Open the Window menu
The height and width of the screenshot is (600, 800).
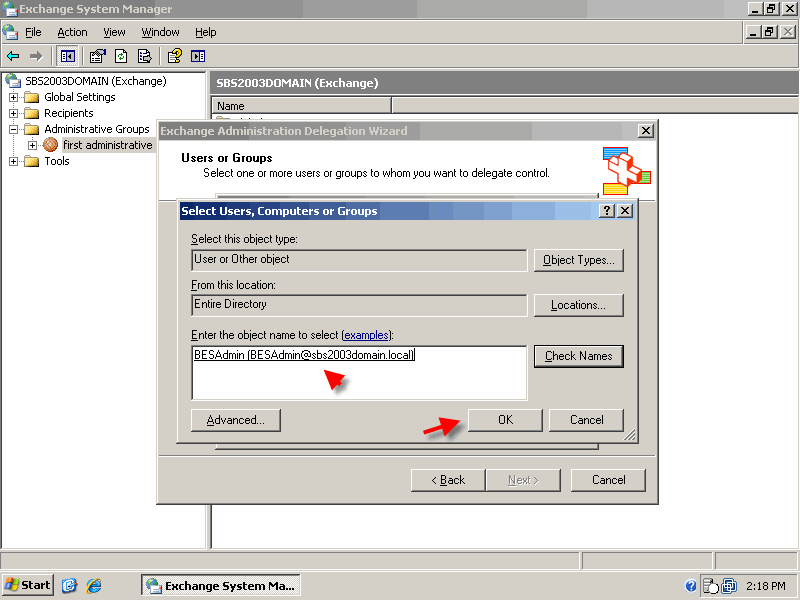click(x=160, y=32)
